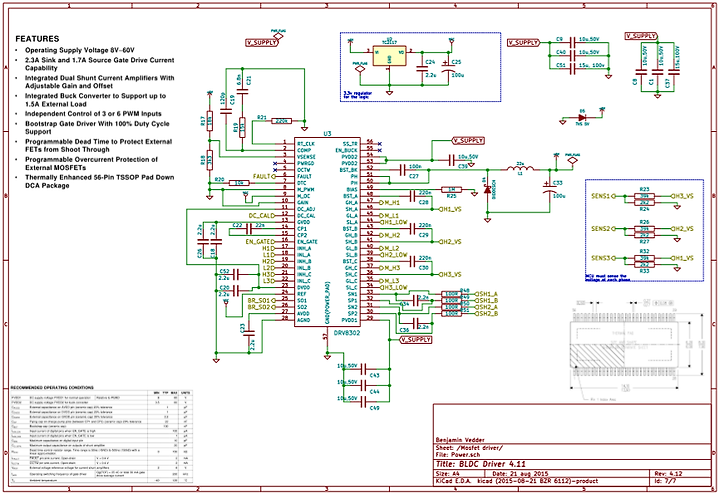Select the M_L1 net label

391,215
